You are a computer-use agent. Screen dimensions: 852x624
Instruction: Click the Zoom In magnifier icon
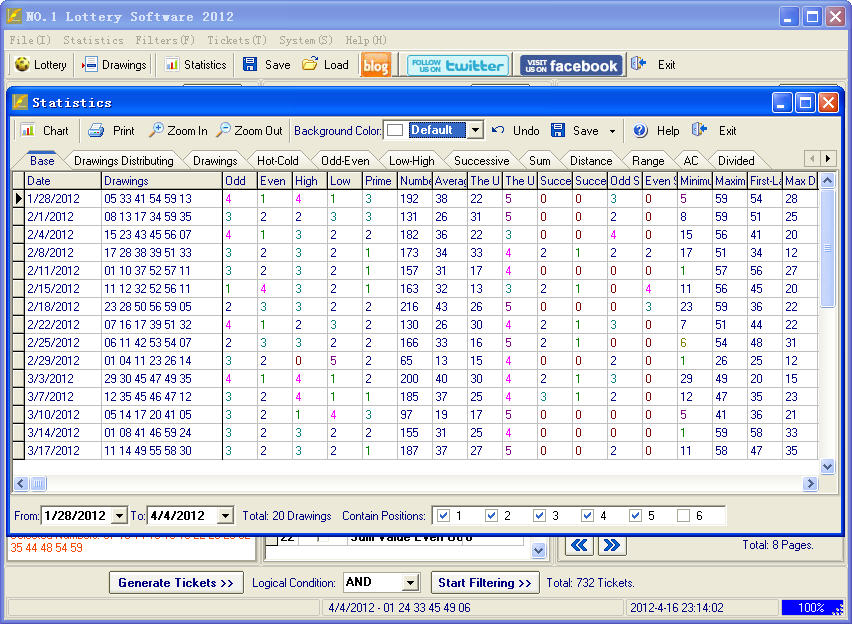(x=156, y=130)
